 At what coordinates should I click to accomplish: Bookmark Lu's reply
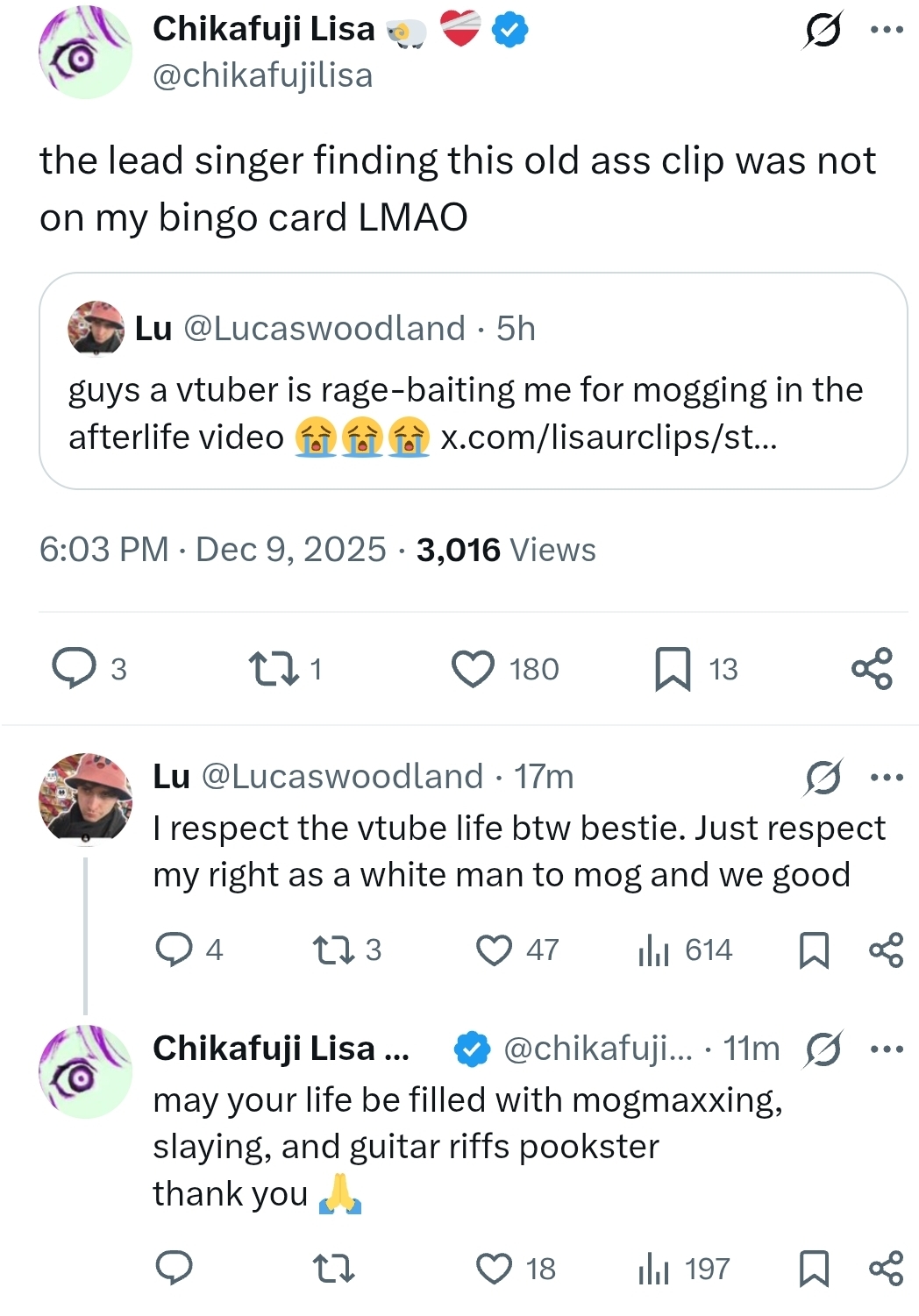pyautogui.click(x=814, y=950)
